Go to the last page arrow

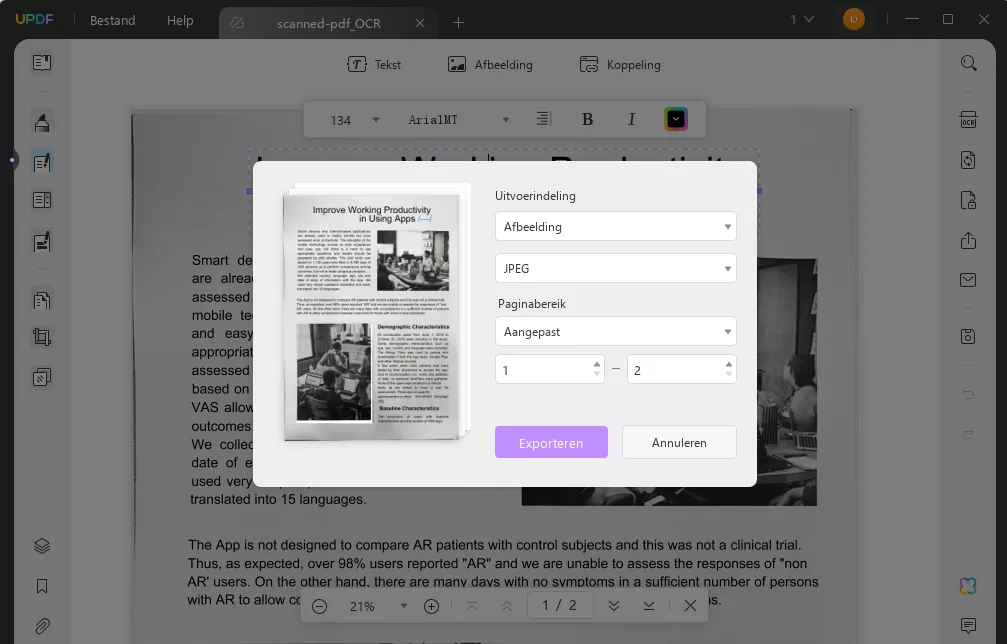[x=649, y=606]
